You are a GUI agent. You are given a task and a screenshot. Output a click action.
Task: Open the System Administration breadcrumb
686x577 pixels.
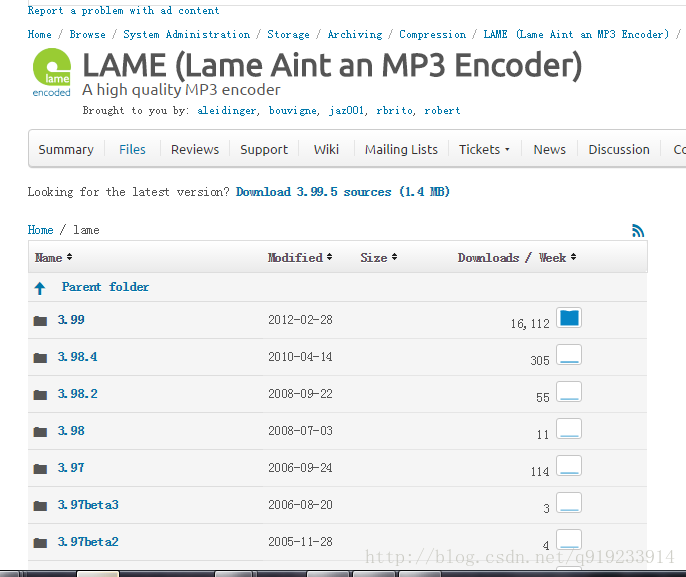coord(186,35)
